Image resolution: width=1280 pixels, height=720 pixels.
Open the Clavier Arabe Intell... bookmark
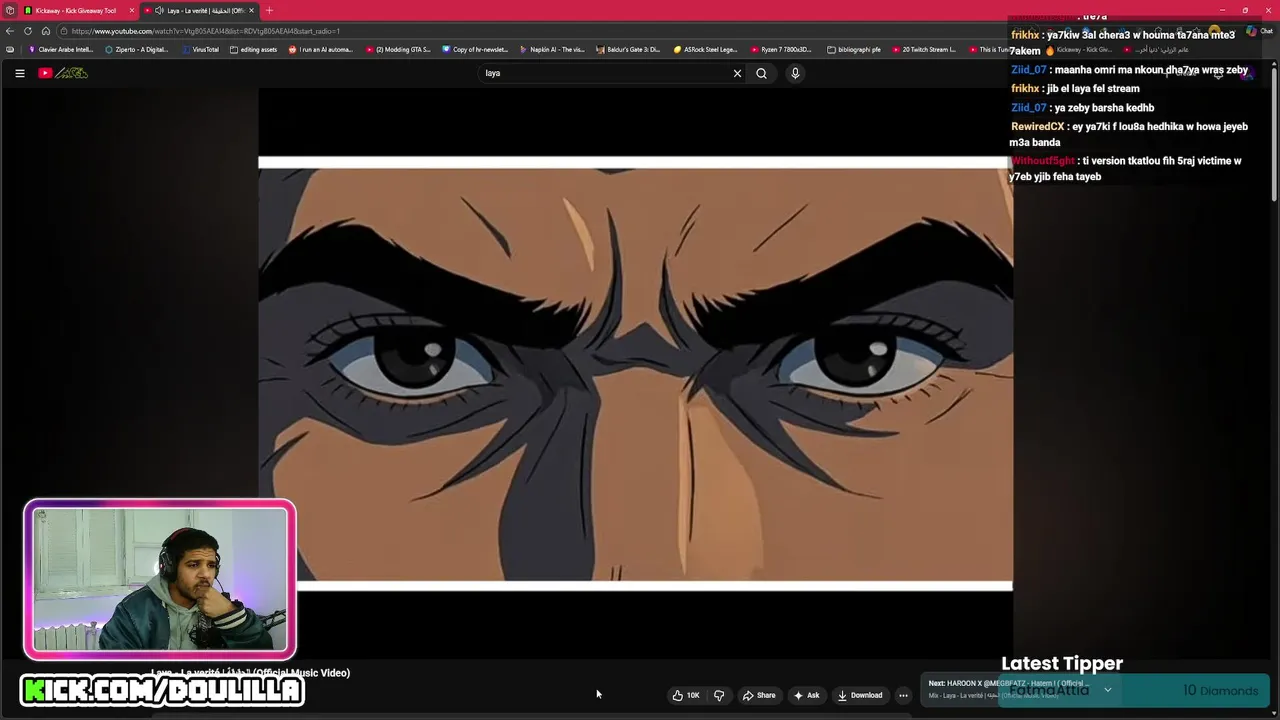[x=61, y=49]
